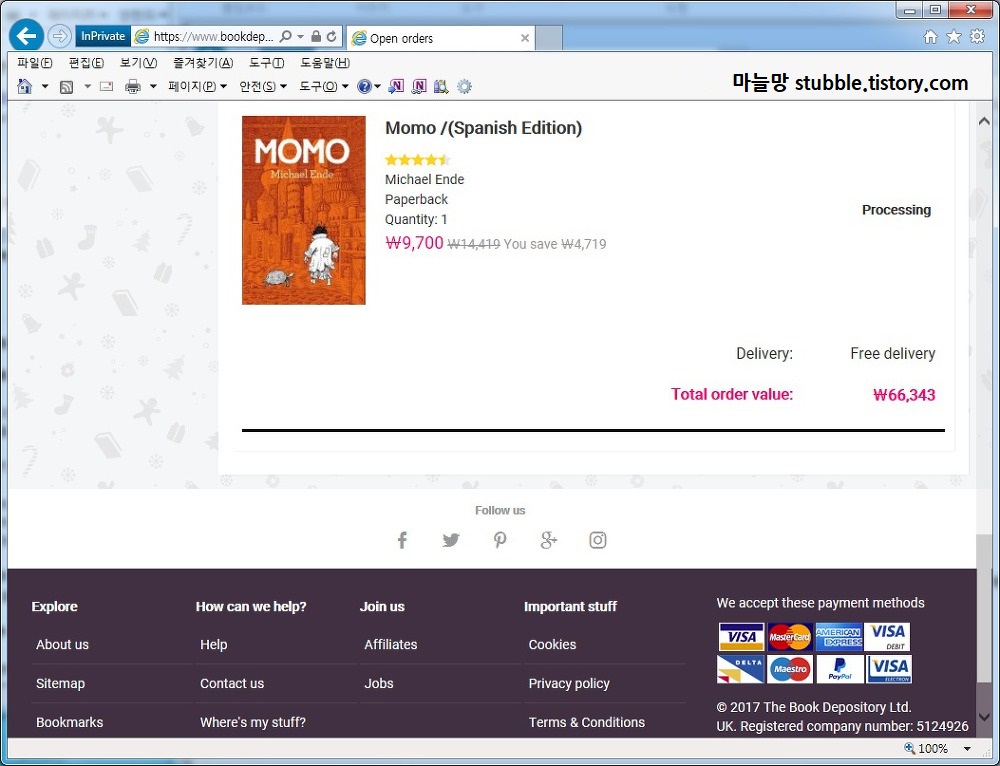
Task: Open Sitemap footer link
Action: [60, 683]
